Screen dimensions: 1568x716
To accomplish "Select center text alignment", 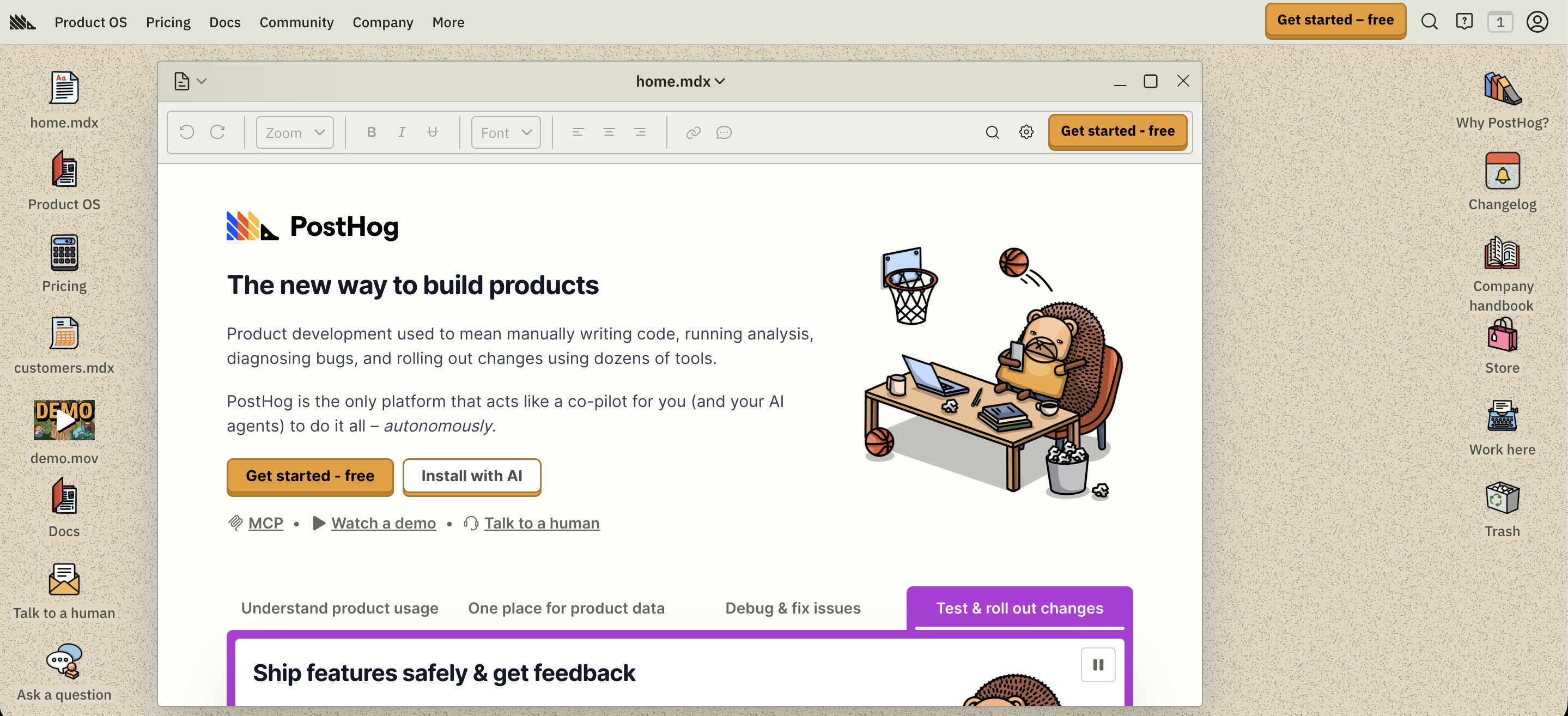I will [x=609, y=132].
